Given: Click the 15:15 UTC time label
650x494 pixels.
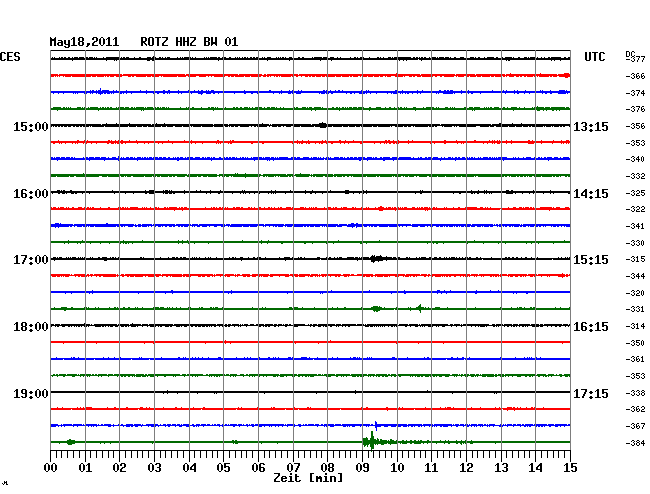Looking at the screenshot, I should tap(591, 260).
